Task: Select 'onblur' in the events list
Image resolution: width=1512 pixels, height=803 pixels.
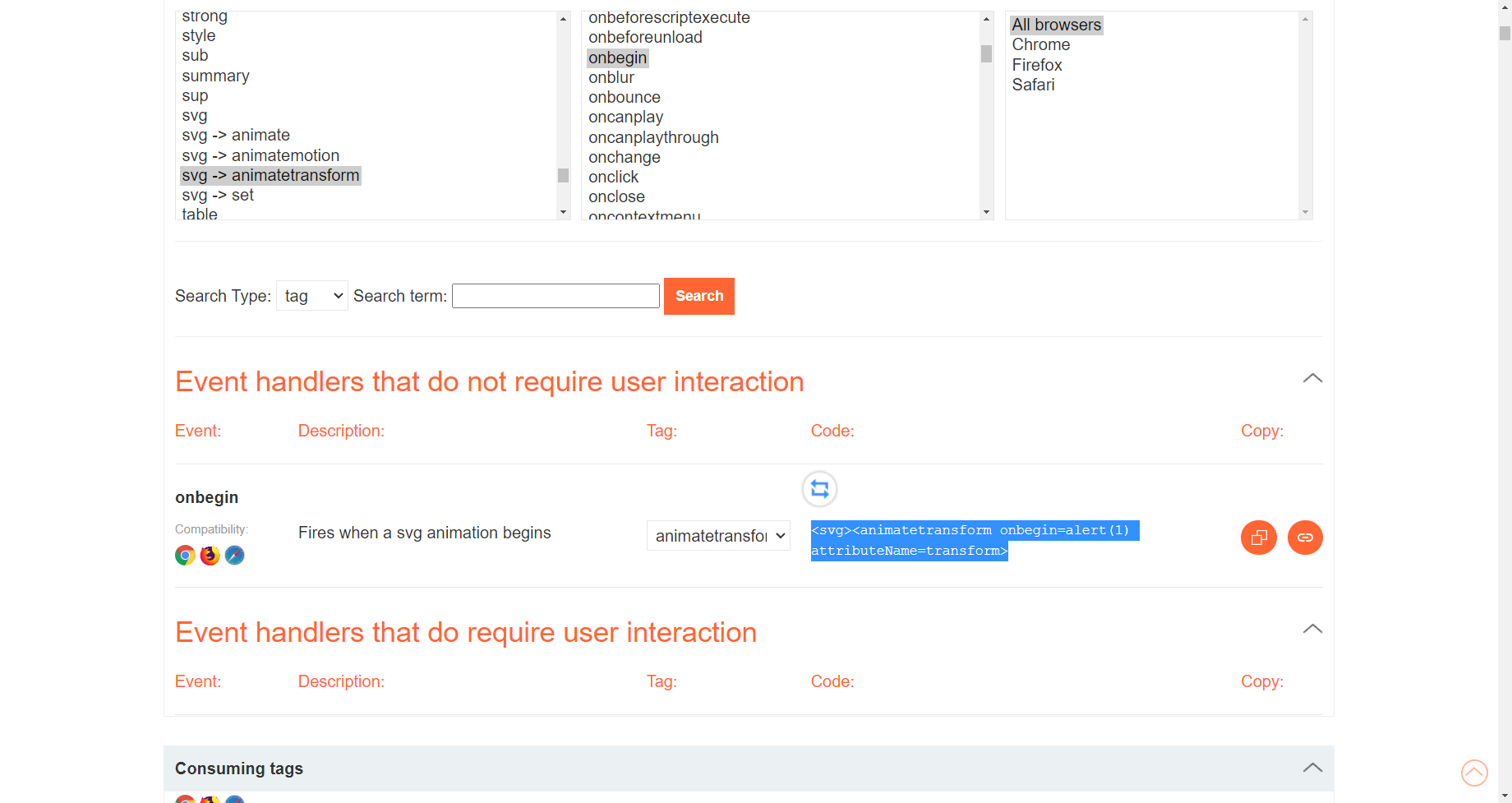Action: coord(611,77)
